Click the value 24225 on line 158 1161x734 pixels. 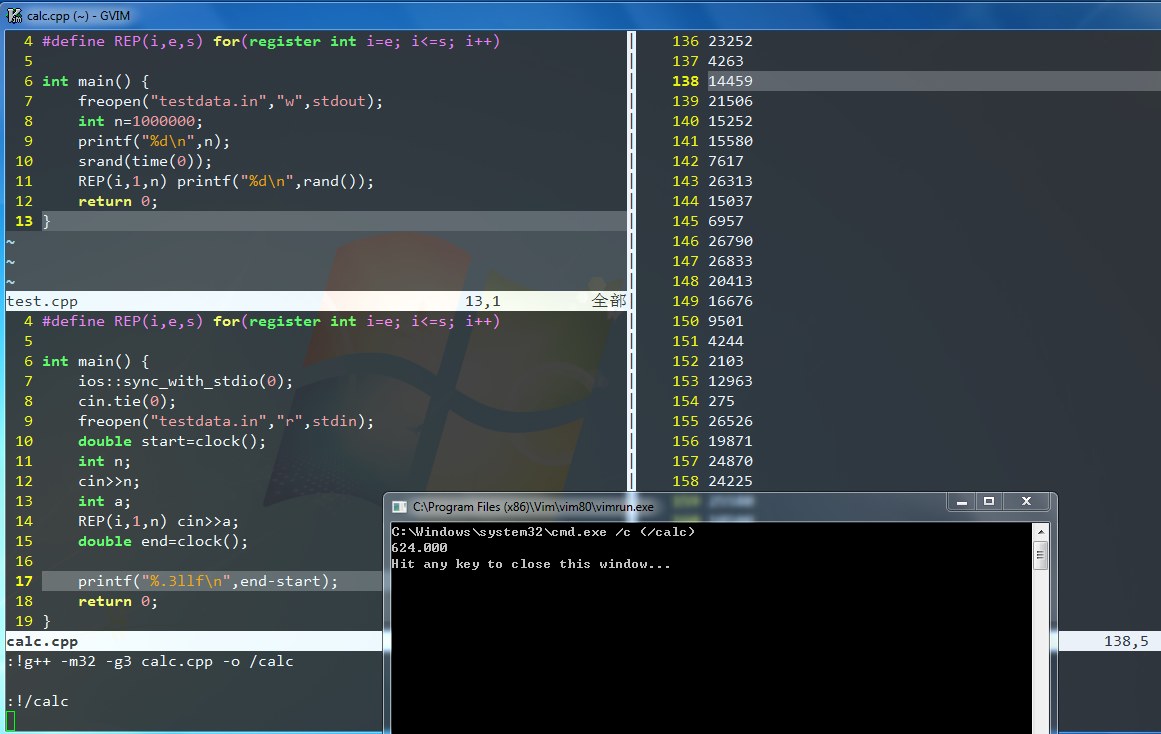point(730,481)
